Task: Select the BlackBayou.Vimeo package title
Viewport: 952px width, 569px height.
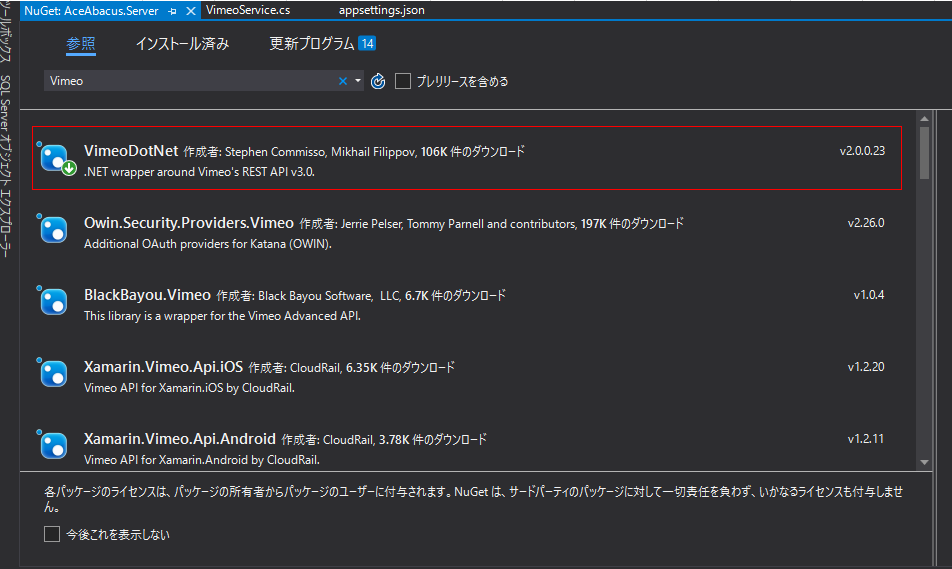Action: coord(147,295)
